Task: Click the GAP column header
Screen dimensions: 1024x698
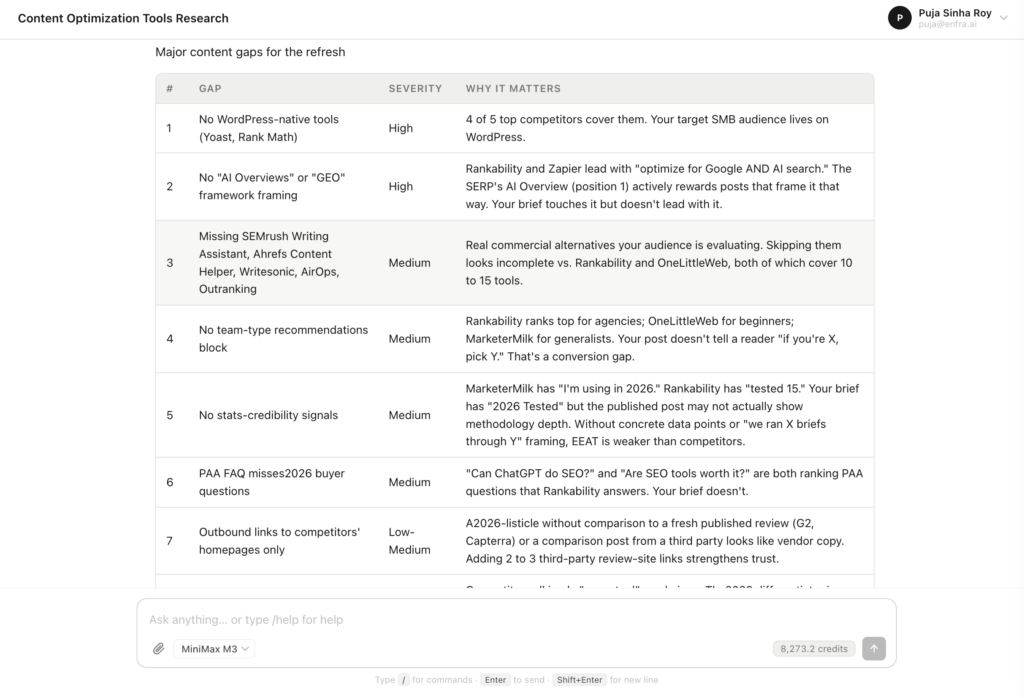Action: tap(210, 88)
